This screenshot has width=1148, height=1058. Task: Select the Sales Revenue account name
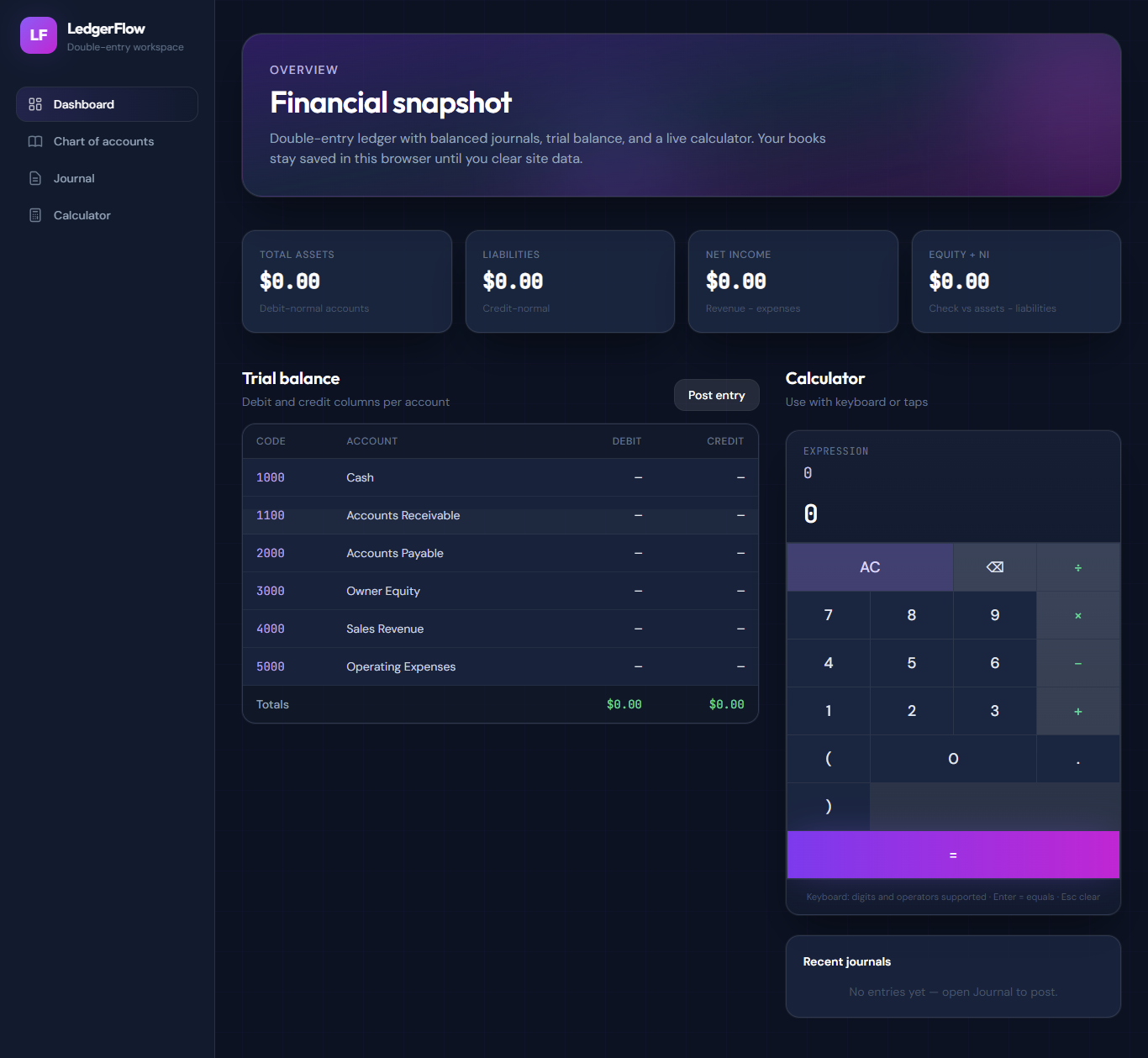pos(385,629)
